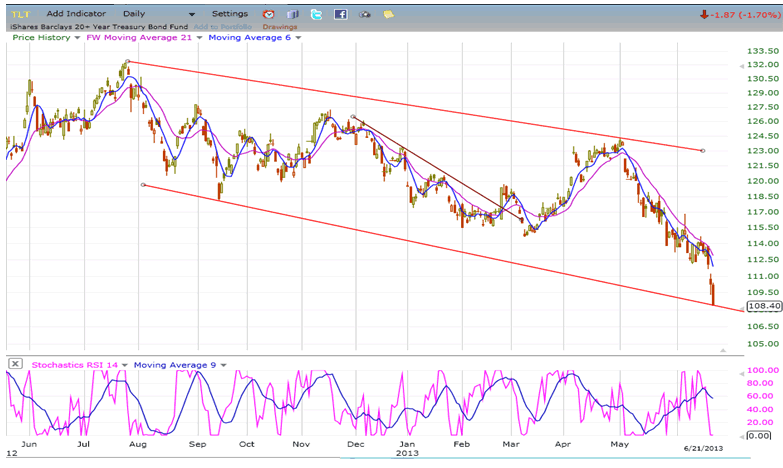Expand Moving Average 9 indicator options
783x468 pixels.
tap(225, 364)
